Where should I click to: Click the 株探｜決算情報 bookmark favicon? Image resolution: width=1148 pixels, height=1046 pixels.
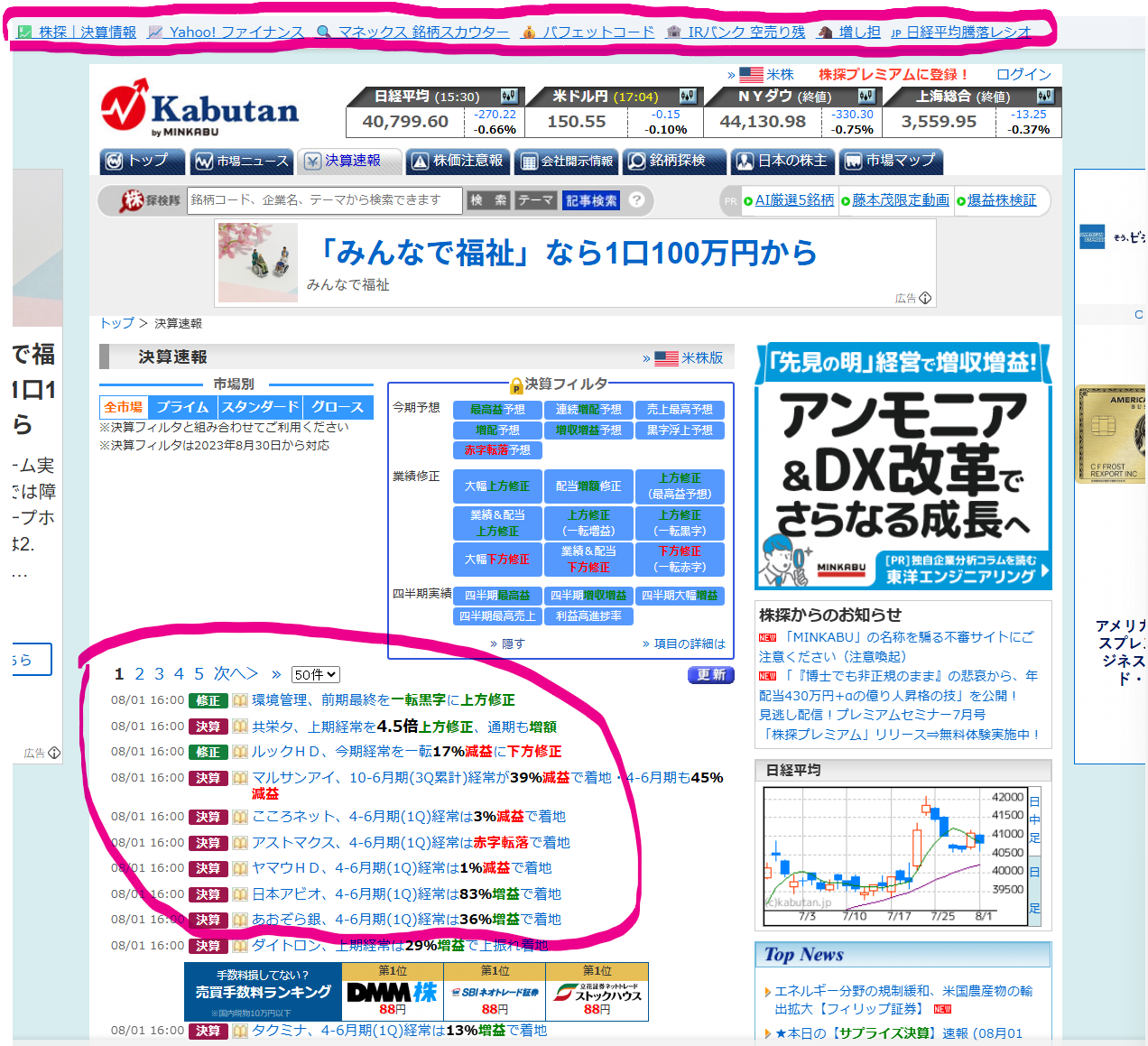24,32
